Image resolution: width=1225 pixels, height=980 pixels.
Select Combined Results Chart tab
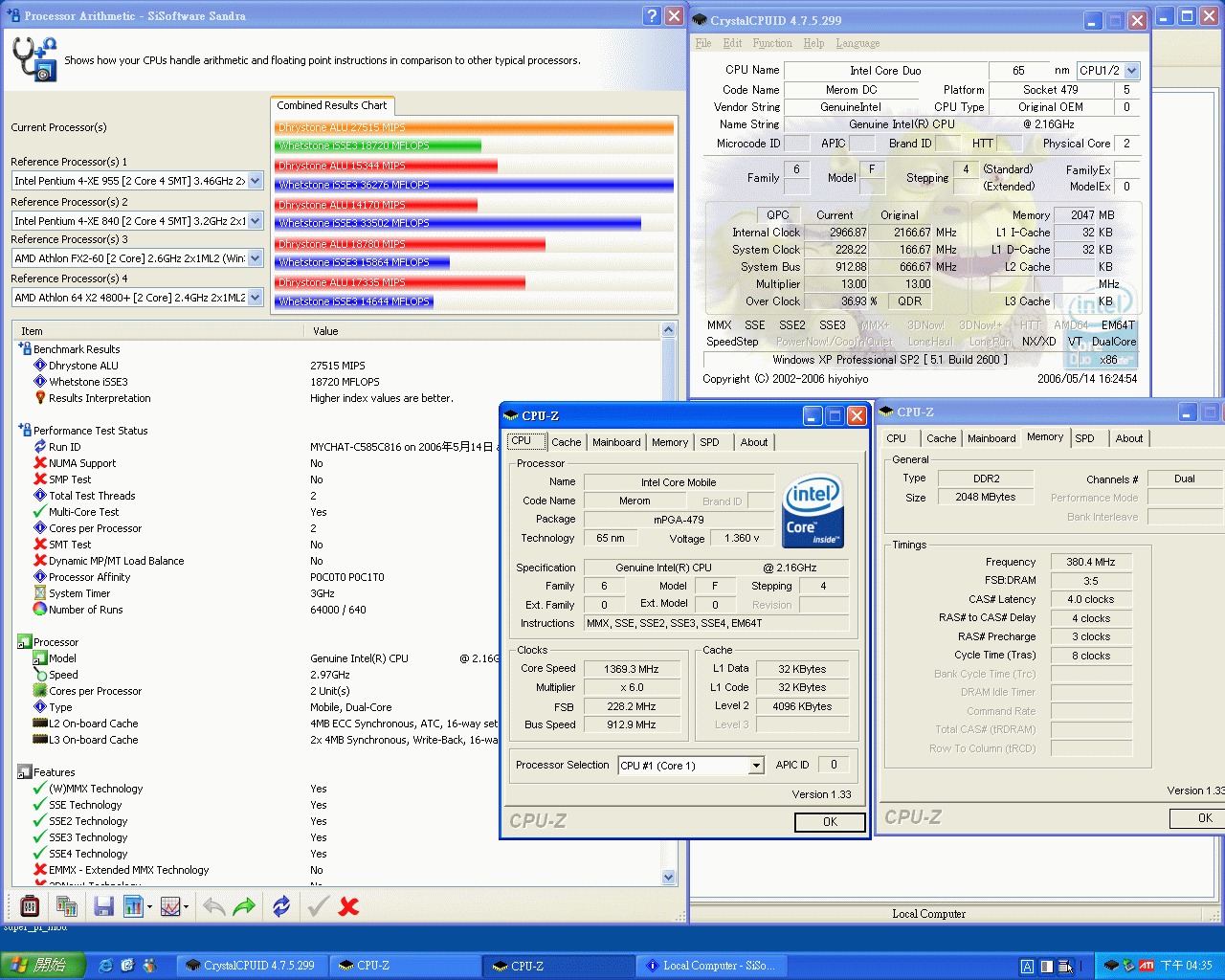click(x=332, y=105)
